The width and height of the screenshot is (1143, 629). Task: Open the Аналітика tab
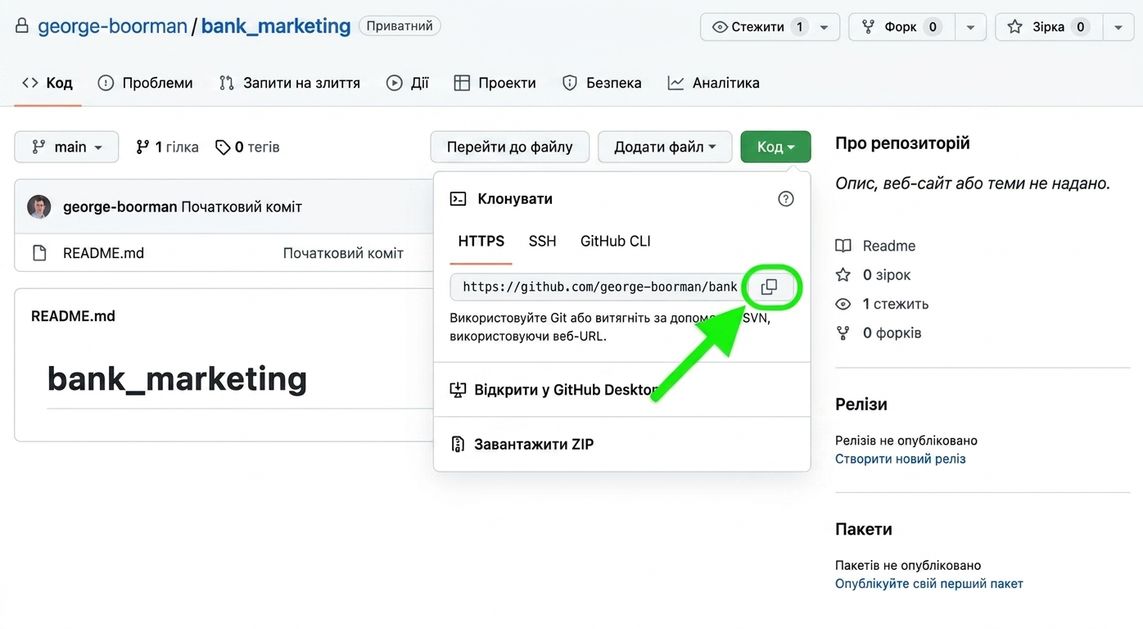click(x=714, y=83)
